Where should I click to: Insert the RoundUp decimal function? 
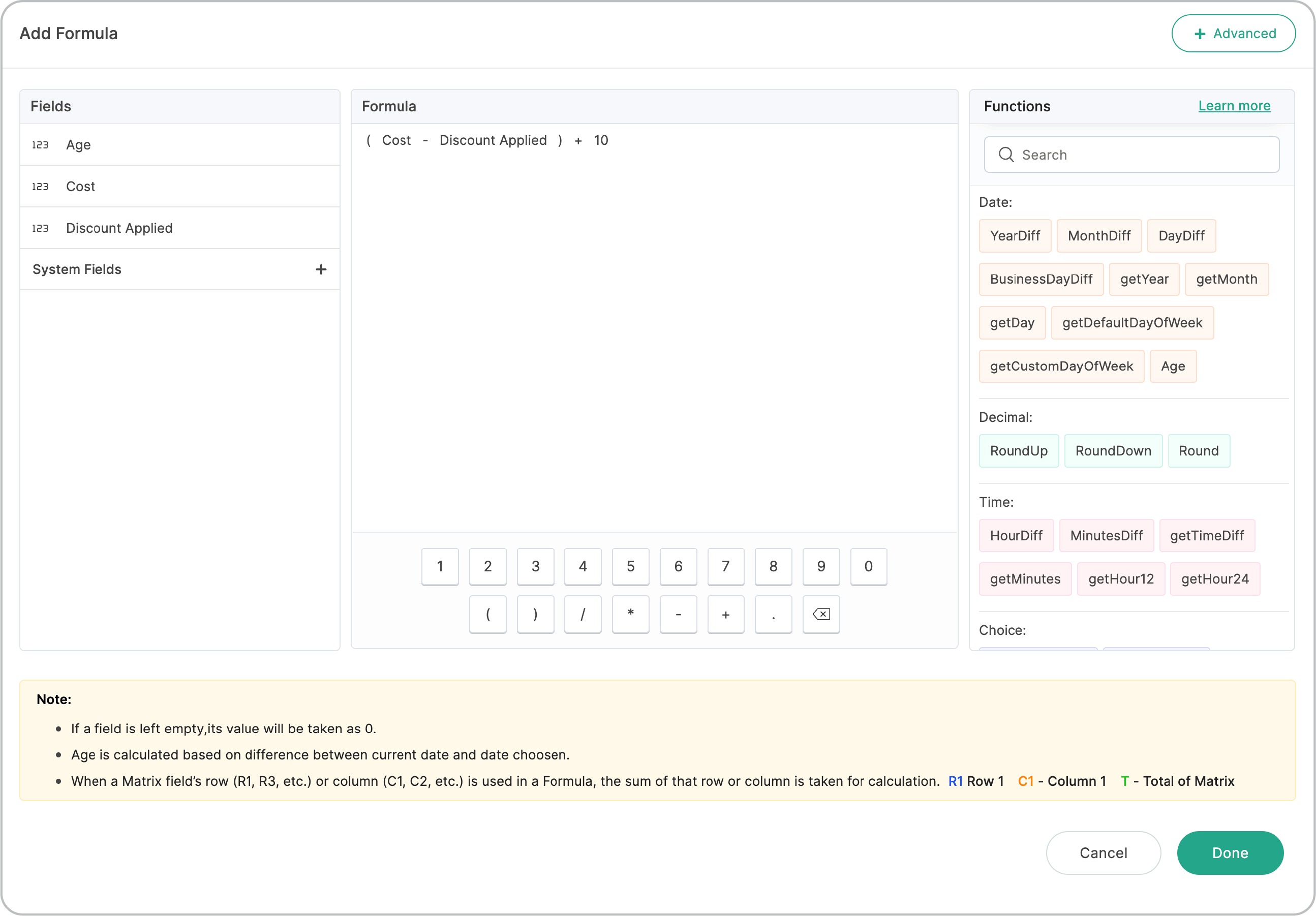tap(1018, 450)
